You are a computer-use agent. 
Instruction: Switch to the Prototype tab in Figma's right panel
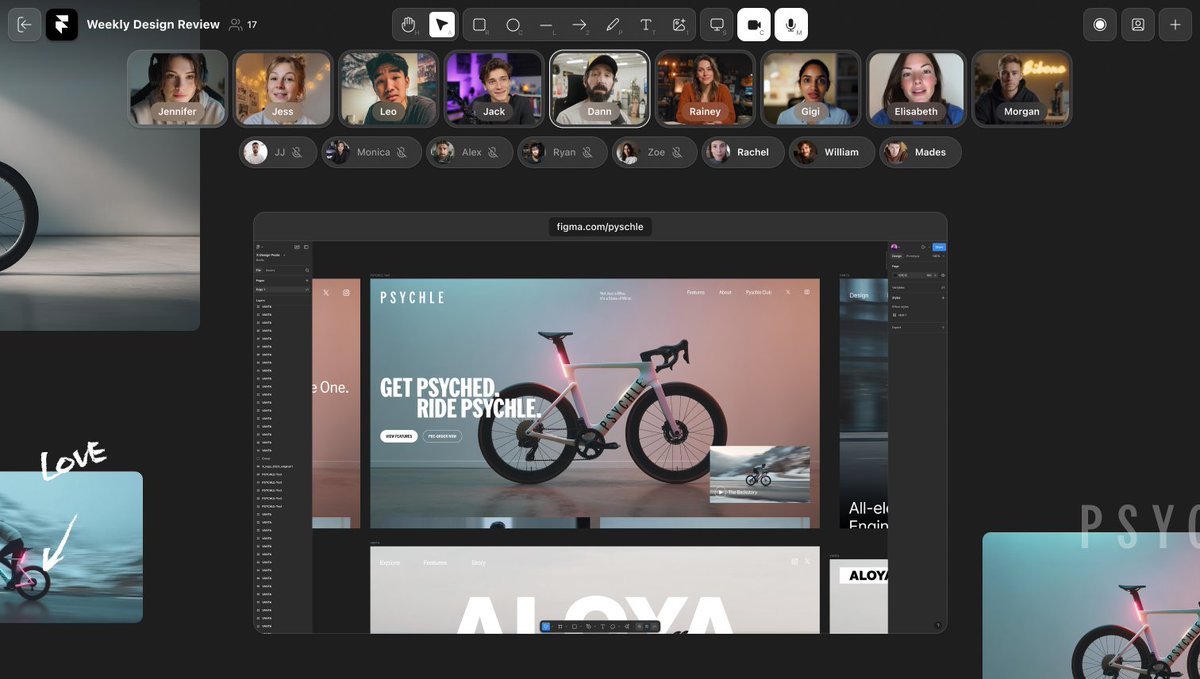coord(912,256)
